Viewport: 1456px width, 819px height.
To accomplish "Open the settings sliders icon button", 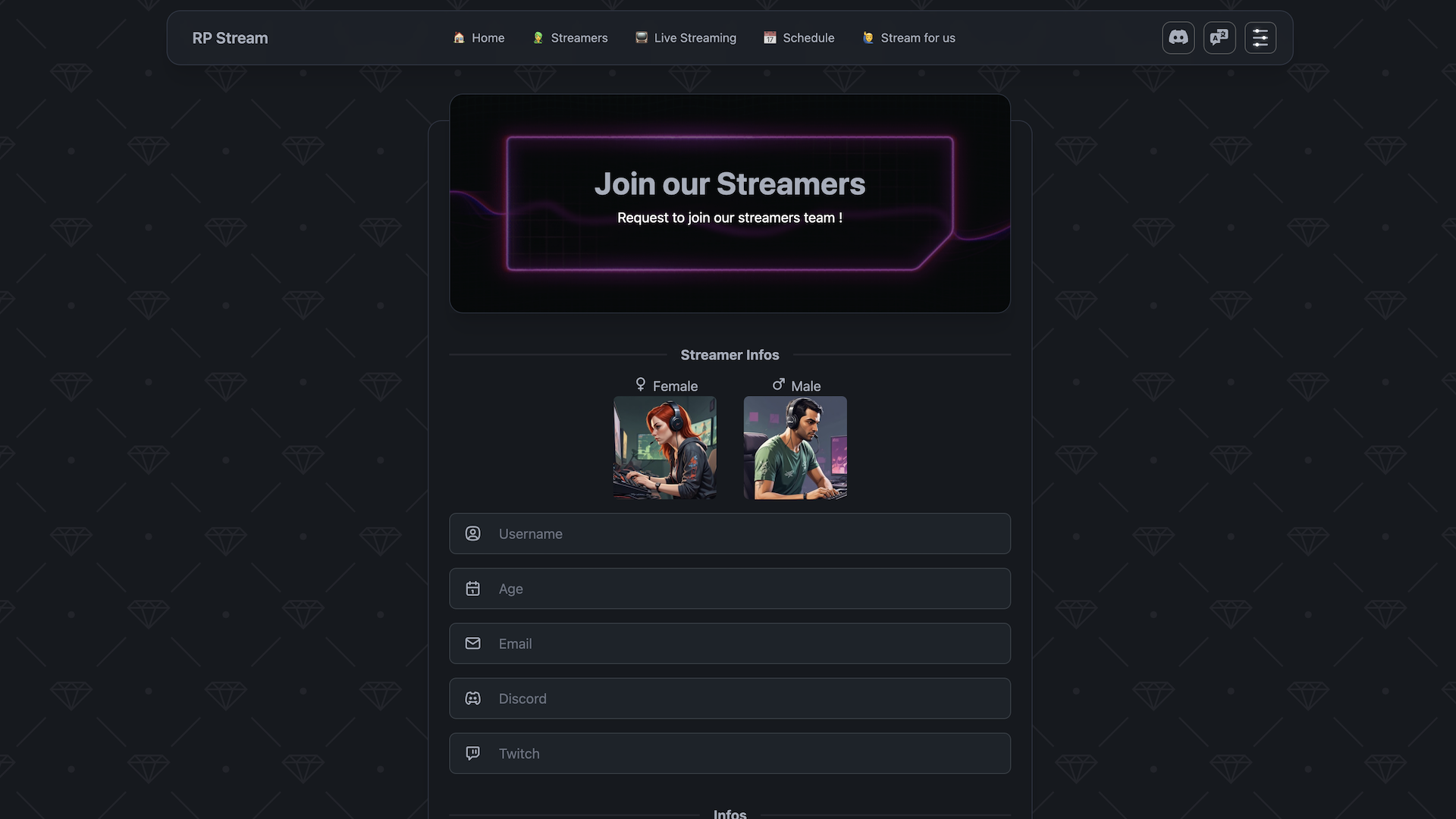I will click(x=1260, y=38).
